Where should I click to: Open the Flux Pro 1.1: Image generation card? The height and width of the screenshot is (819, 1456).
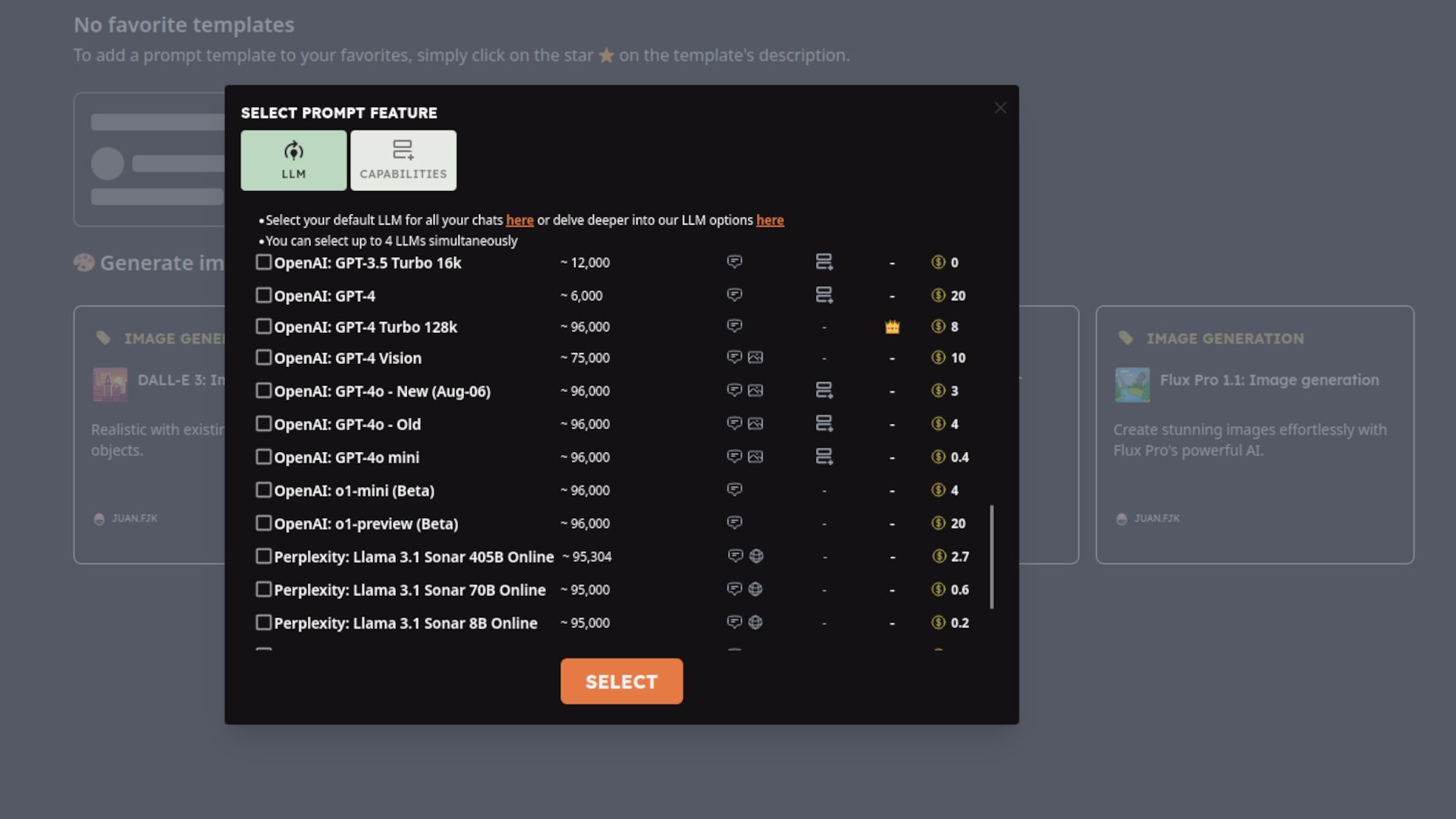coord(1254,435)
